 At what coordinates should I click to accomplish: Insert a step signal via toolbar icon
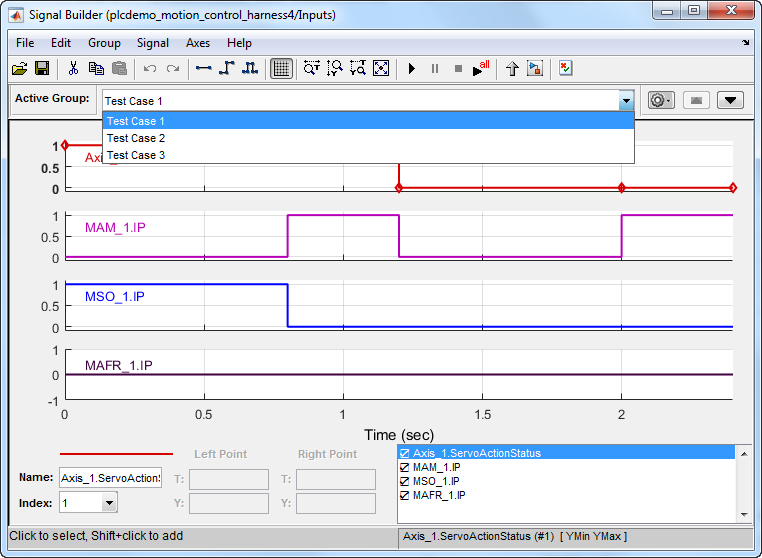point(226,69)
